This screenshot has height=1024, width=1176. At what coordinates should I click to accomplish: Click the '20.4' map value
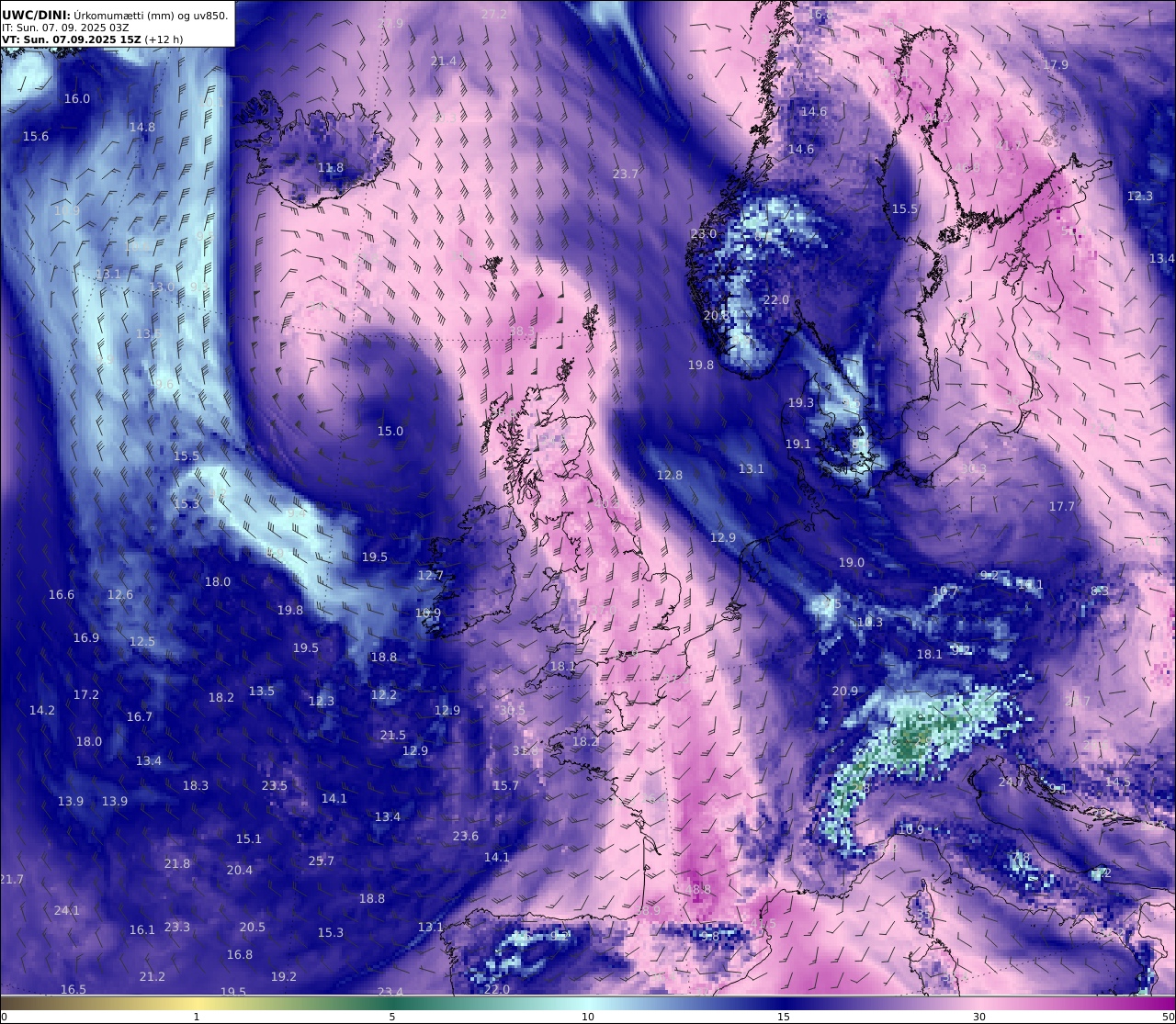coord(240,871)
